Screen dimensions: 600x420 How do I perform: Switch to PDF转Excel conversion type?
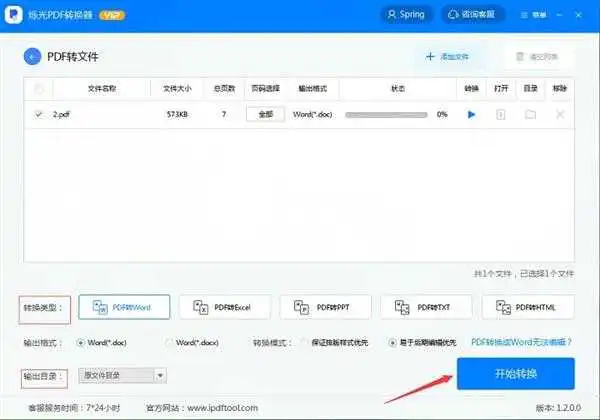224,307
